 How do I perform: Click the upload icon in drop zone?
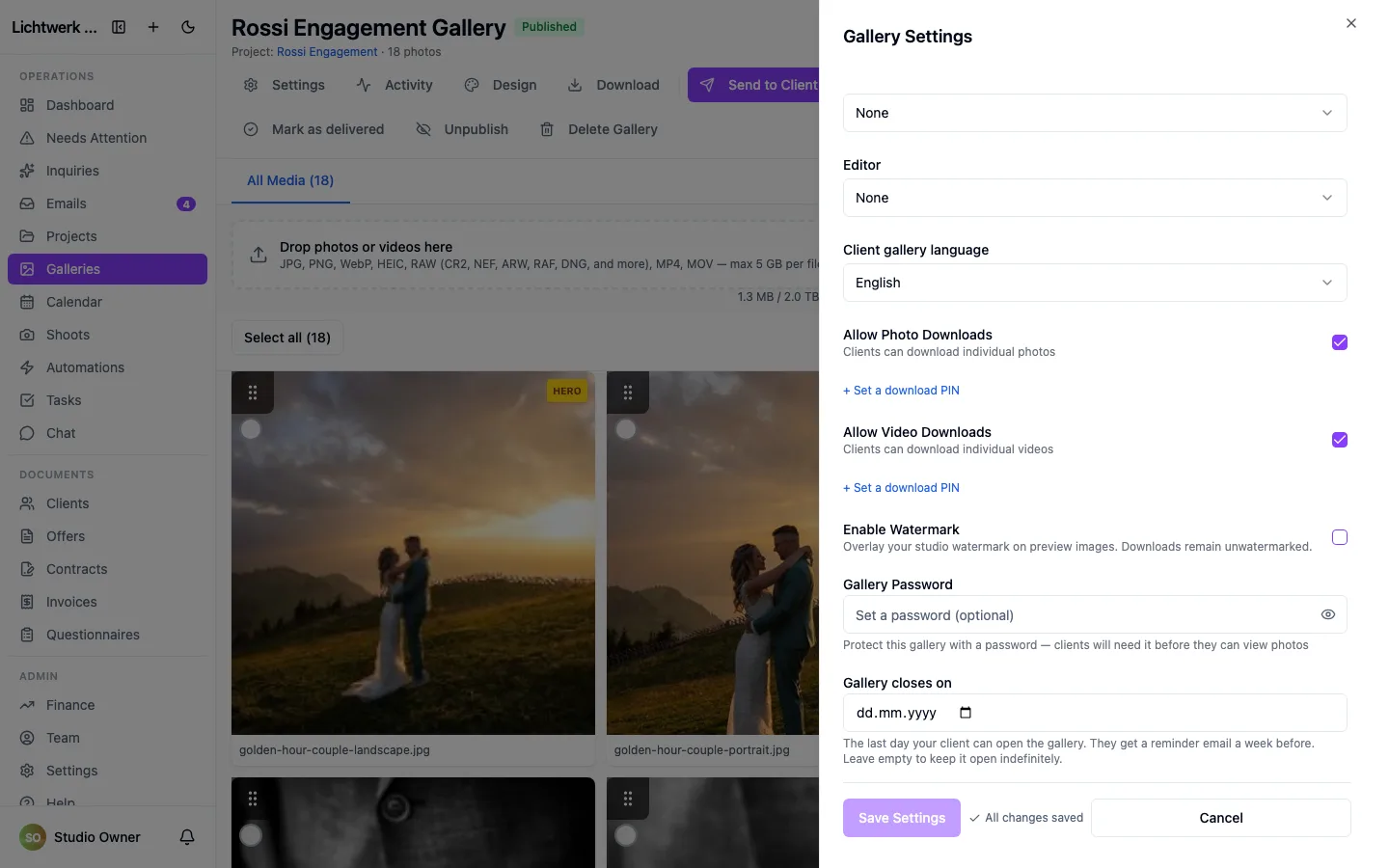click(259, 255)
